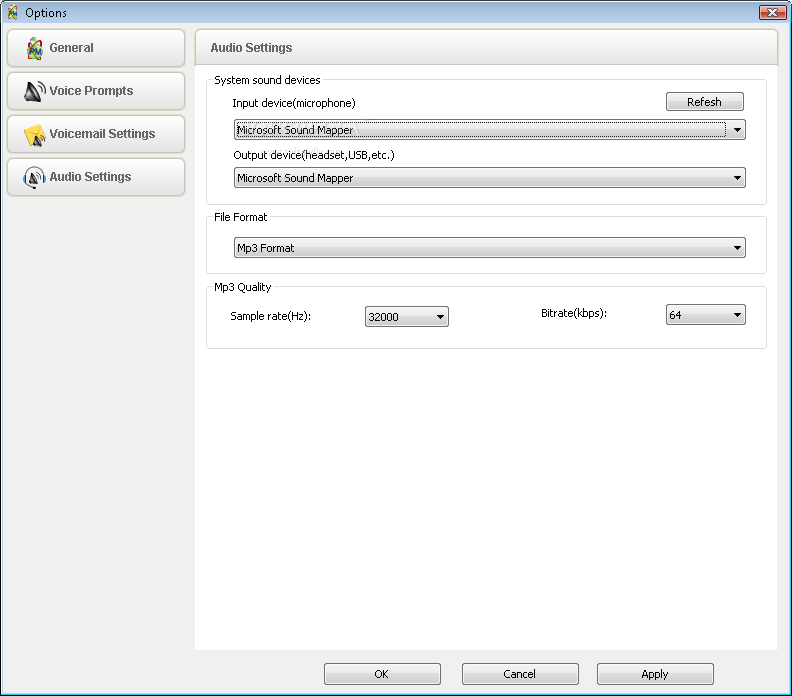
Task: Select the Audio Settings page label
Action: tap(90, 177)
